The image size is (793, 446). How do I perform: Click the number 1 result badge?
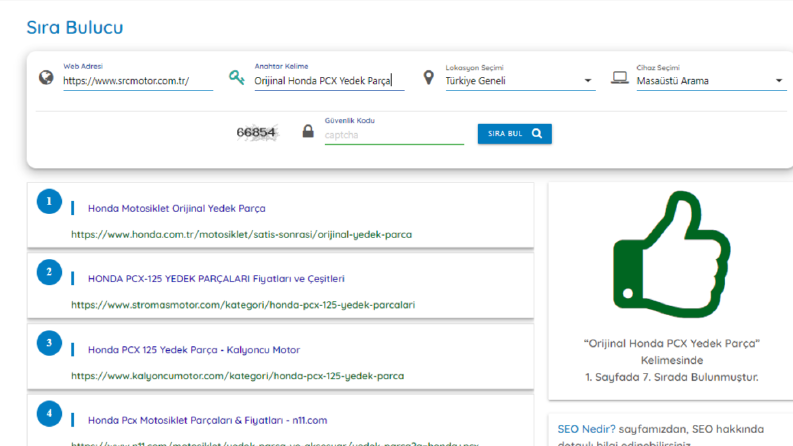[x=49, y=201]
